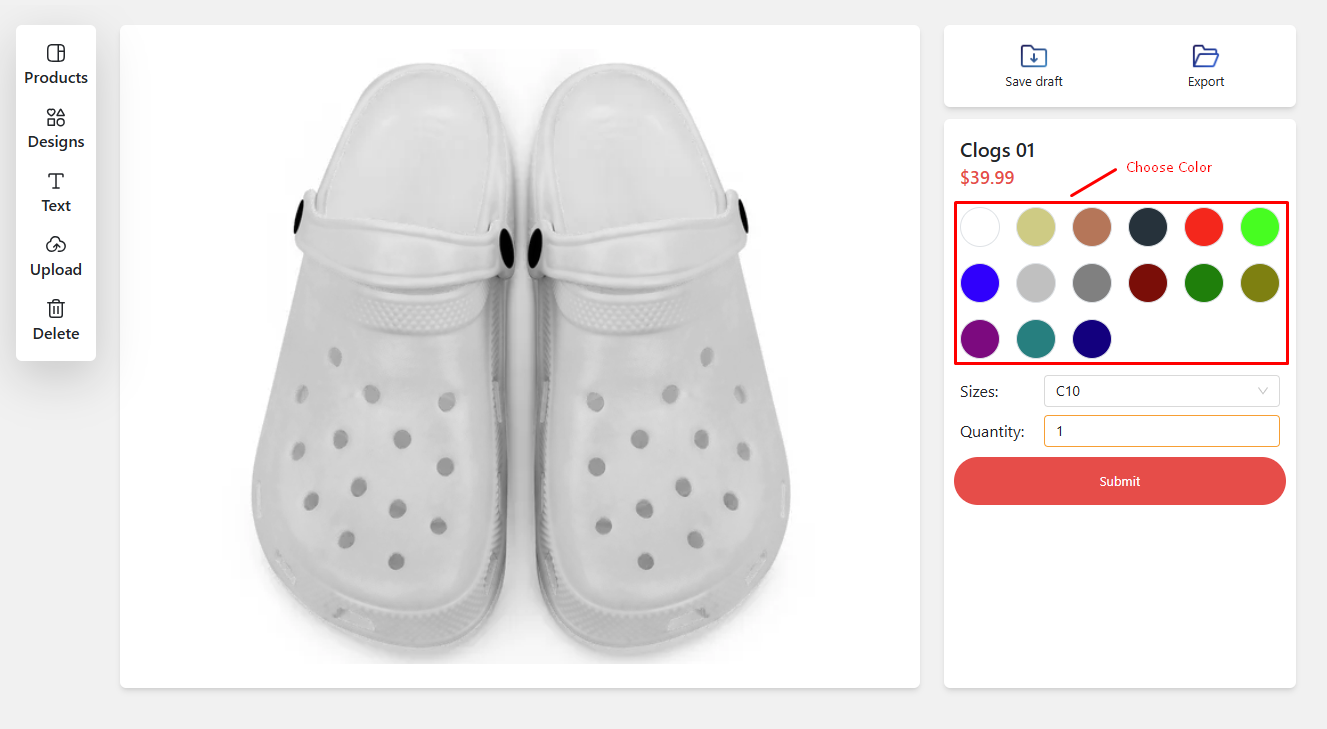This screenshot has width=1327, height=729.
Task: Select the Text tool
Action: point(55,191)
